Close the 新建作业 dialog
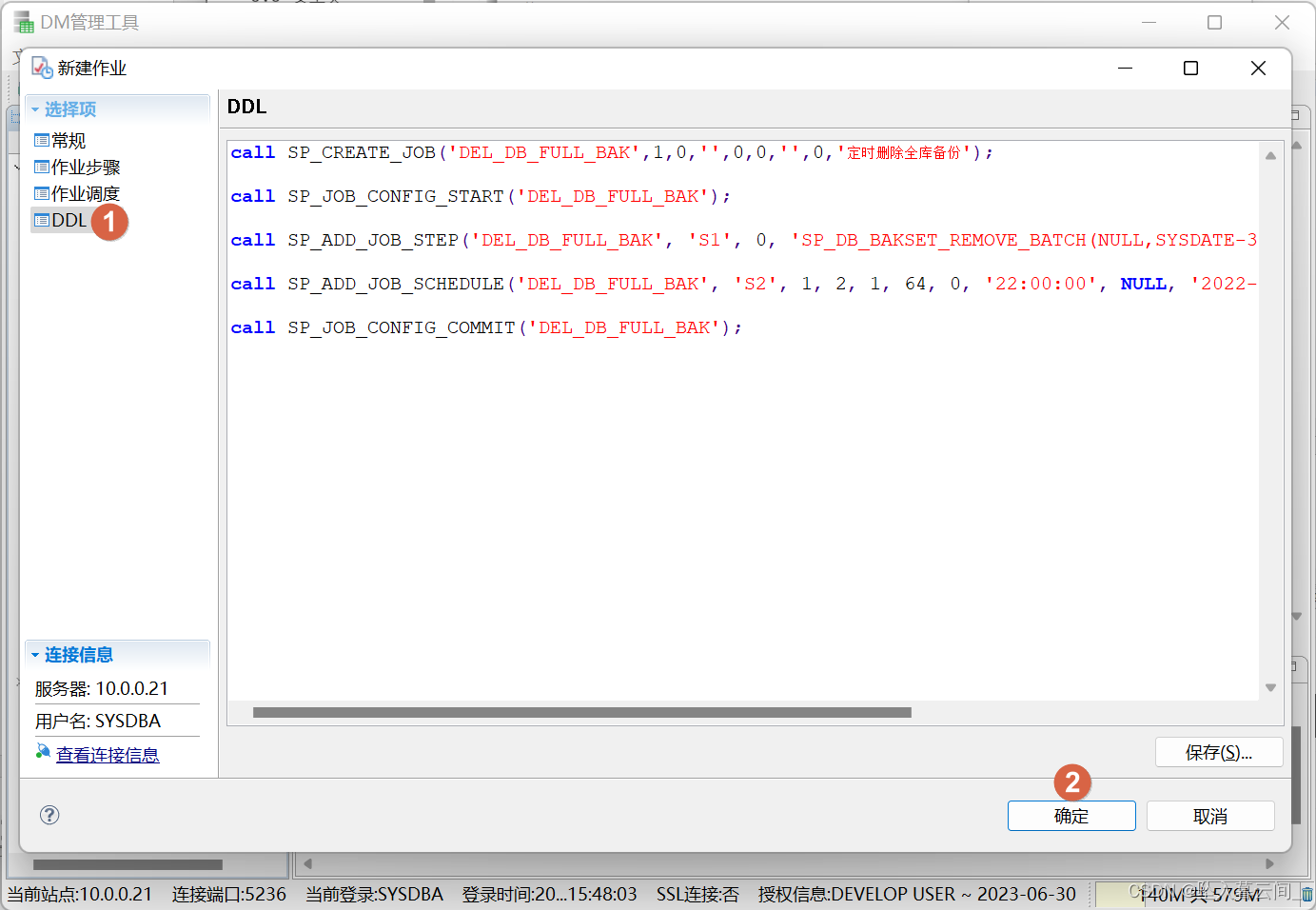1316x910 pixels. (x=1258, y=68)
